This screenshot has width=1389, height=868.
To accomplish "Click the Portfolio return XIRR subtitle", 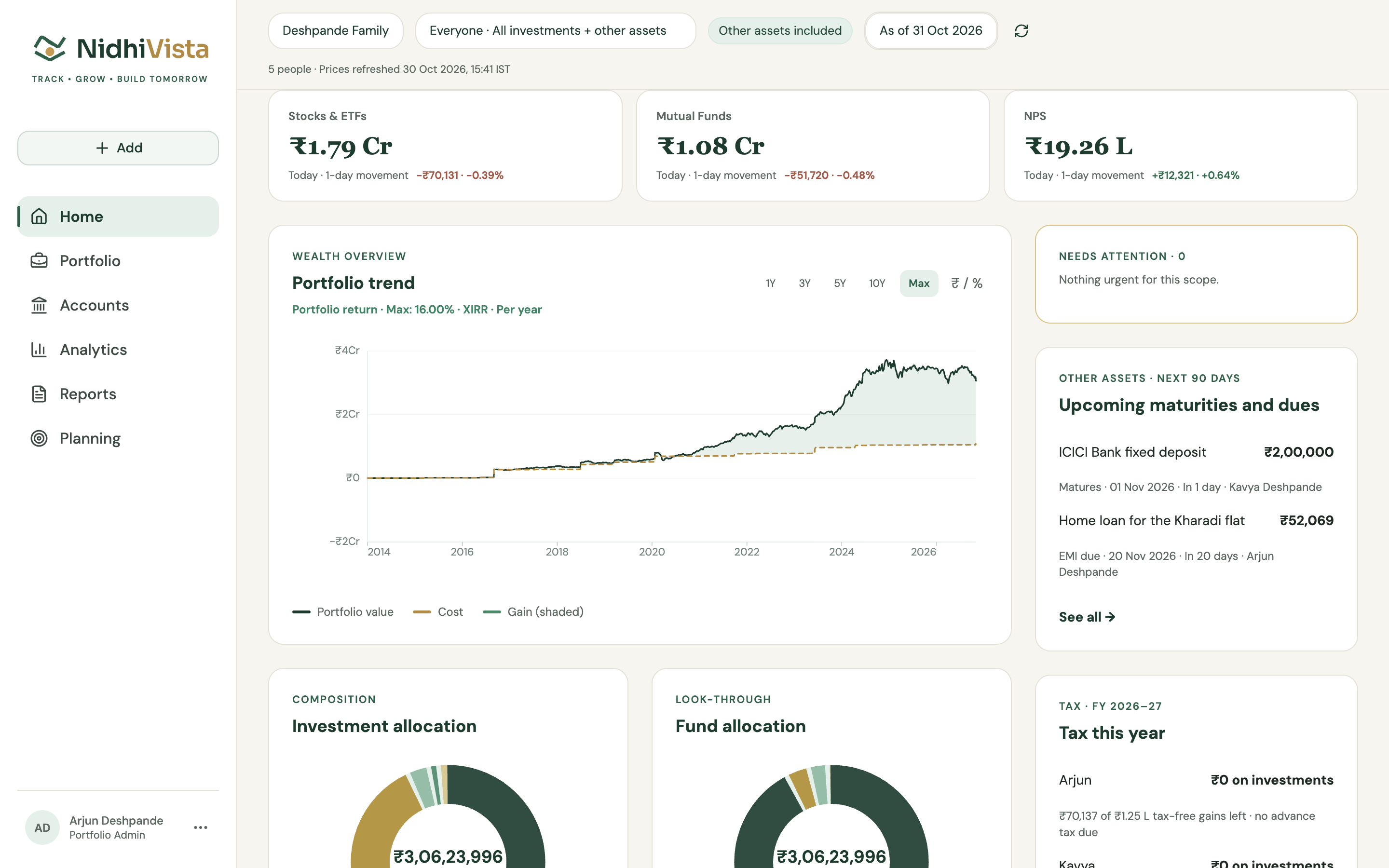I will [417, 310].
